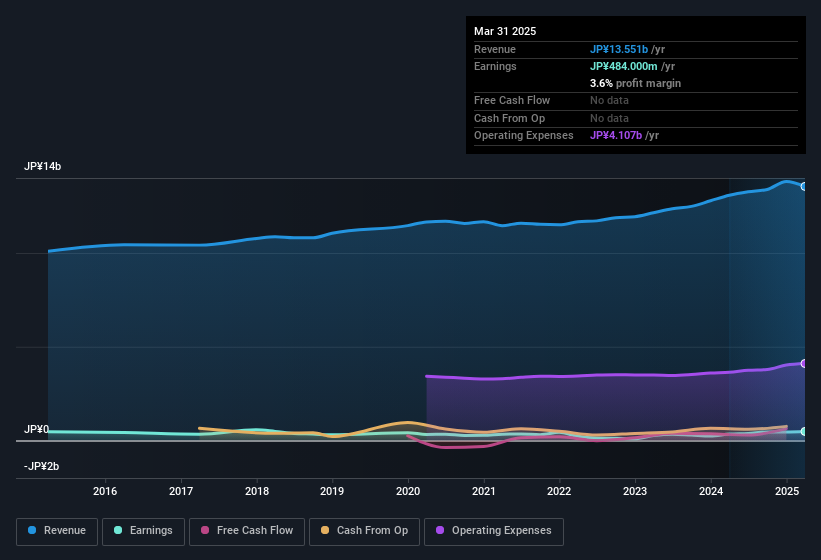Toggle the Cash From Op legend button
Image resolution: width=821 pixels, height=560 pixels.
click(364, 531)
